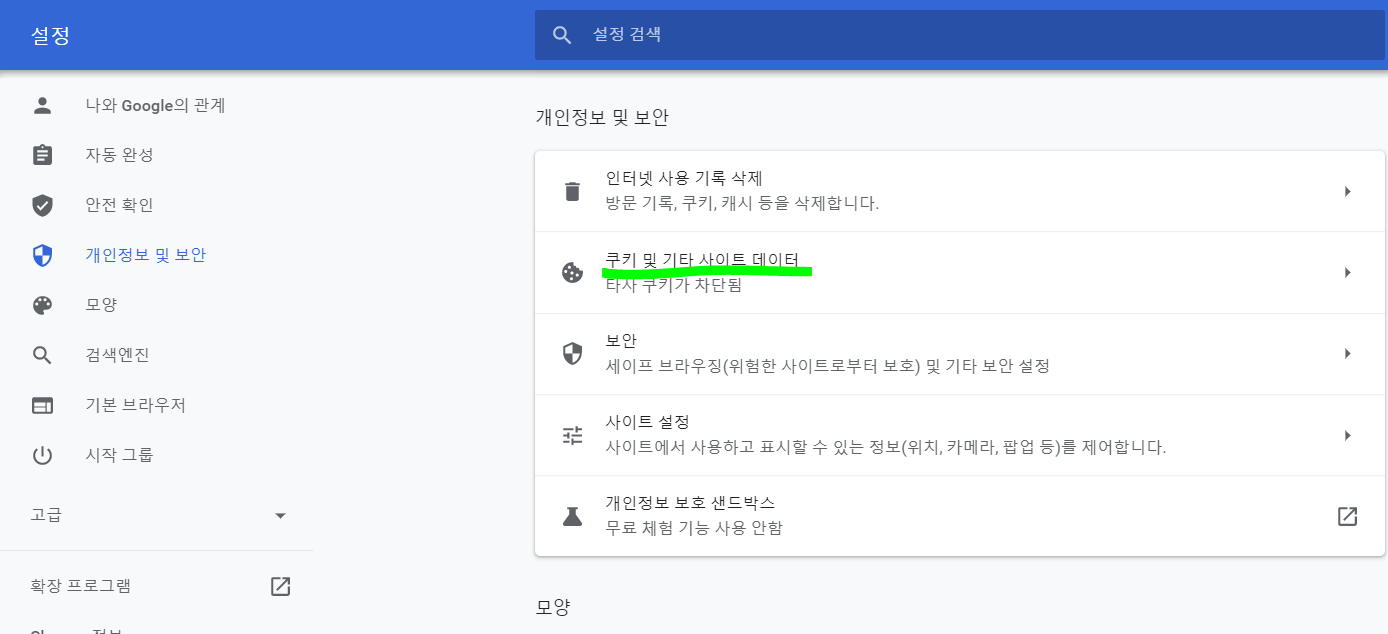This screenshot has width=1388, height=634.
Task: Select 나와 Google의 관계 in the sidebar
Action: (156, 105)
